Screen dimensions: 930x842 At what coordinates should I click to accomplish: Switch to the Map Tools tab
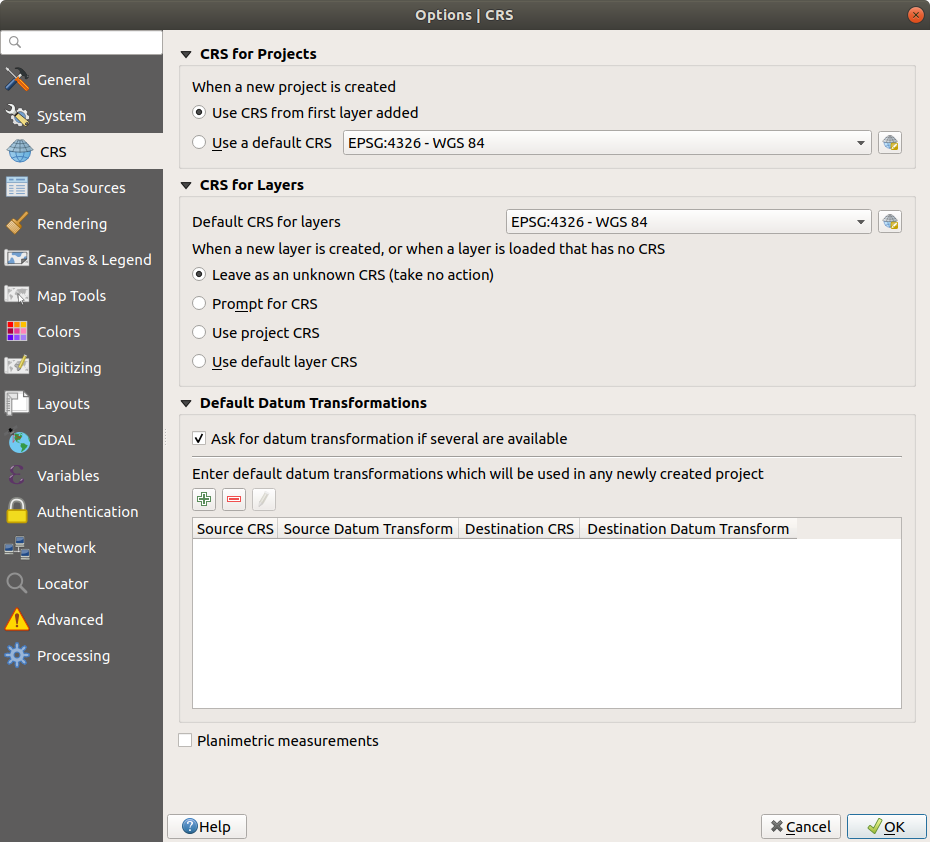71,296
